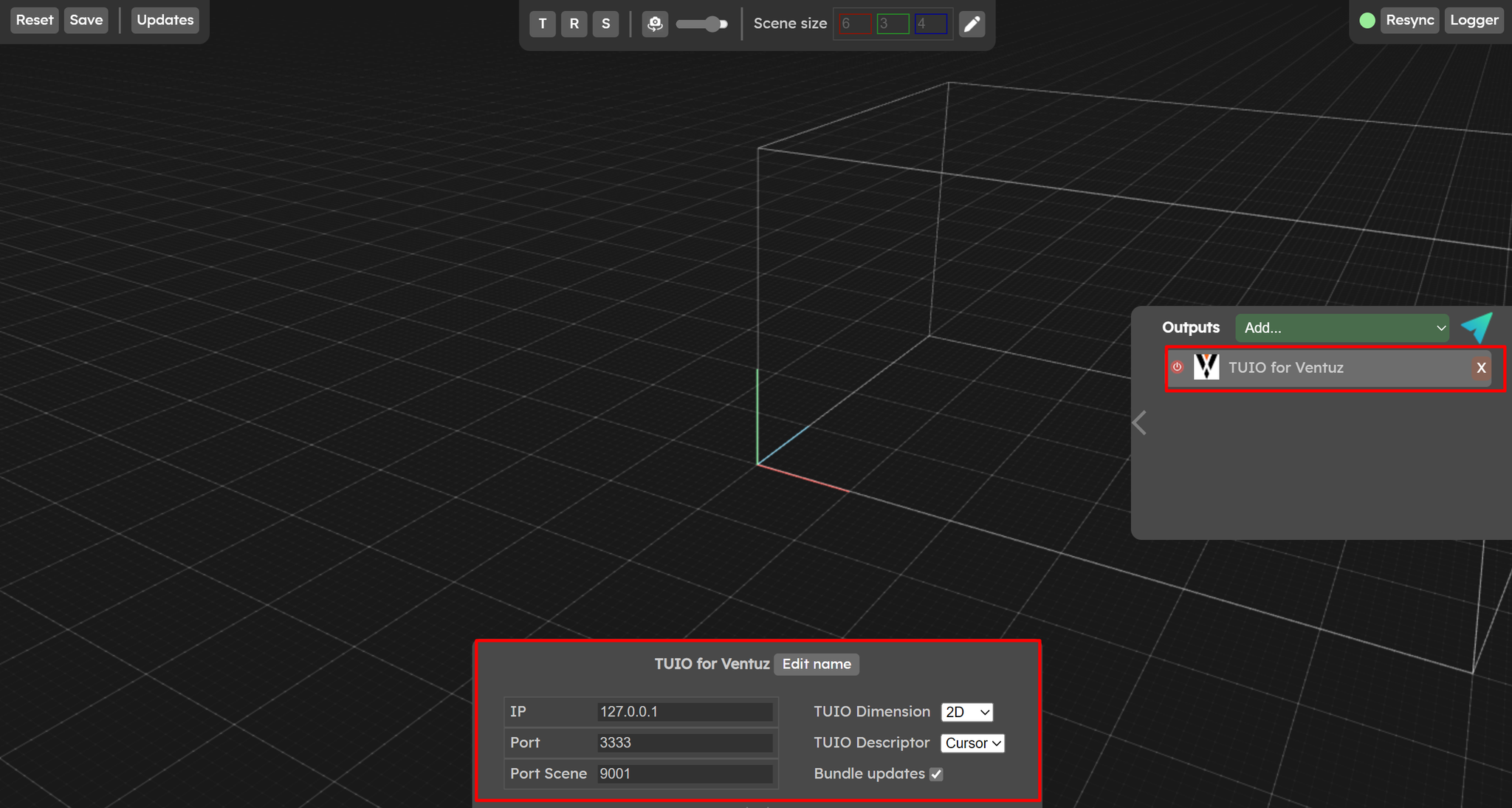Click the pencil edit scene size icon
1512x808 pixels.
pyautogui.click(x=972, y=24)
